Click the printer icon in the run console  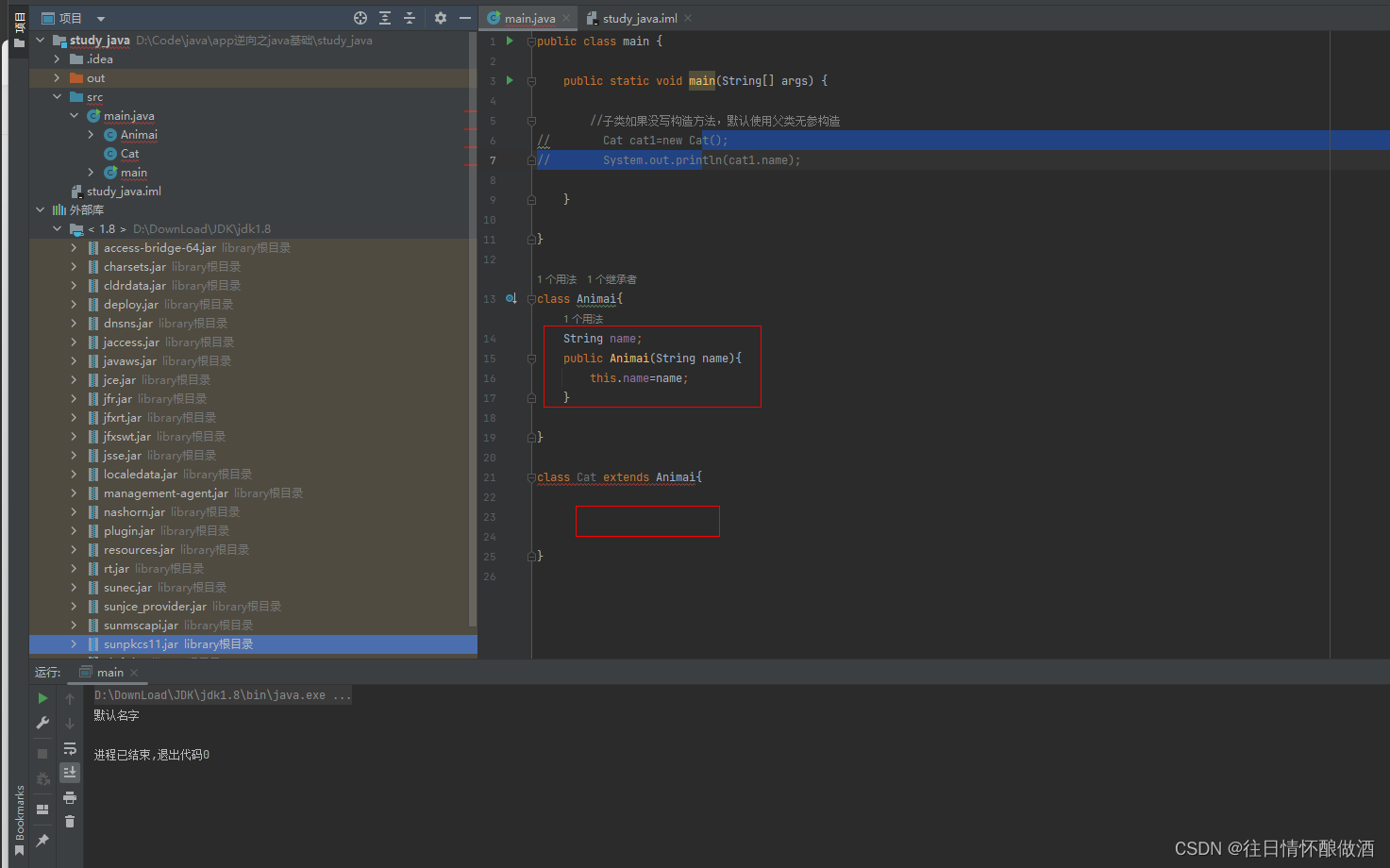70,796
